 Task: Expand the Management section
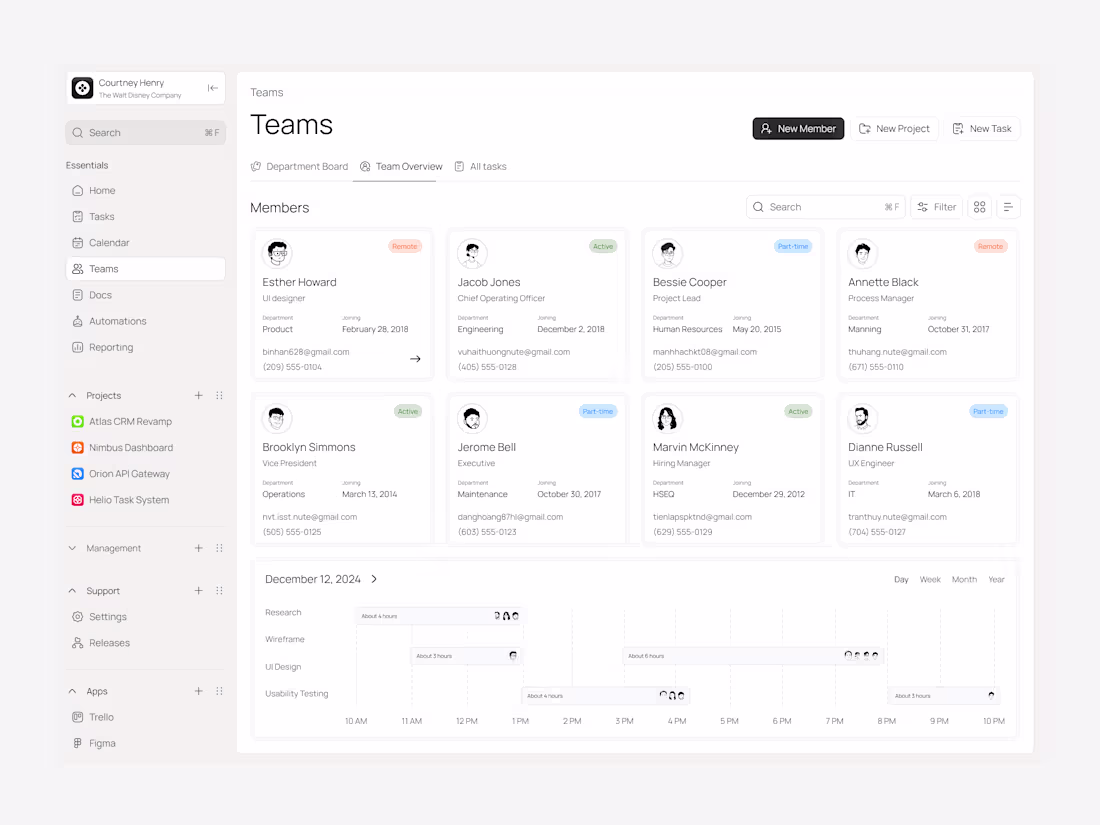71,548
